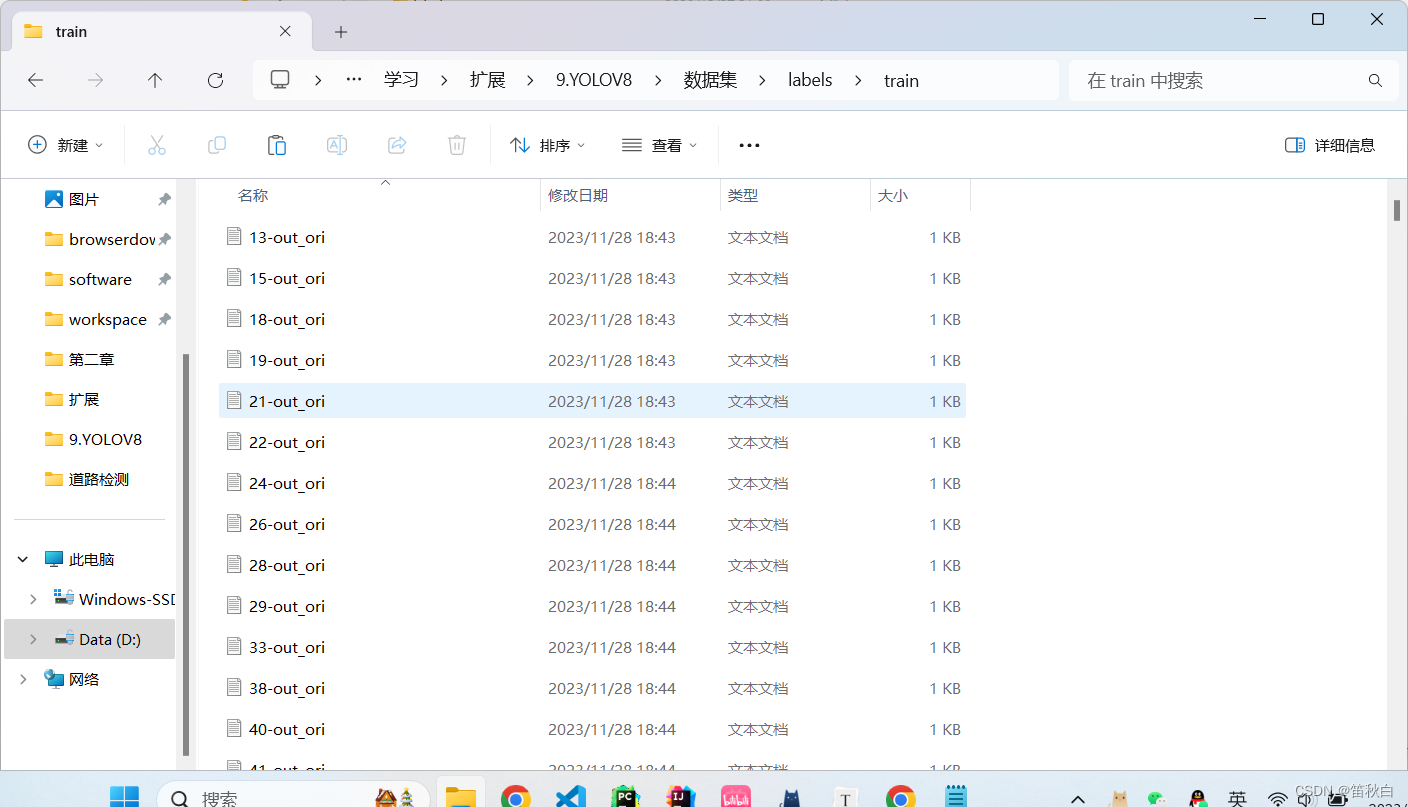Click the Copy icon in toolbar
The image size is (1408, 807).
coord(217,145)
